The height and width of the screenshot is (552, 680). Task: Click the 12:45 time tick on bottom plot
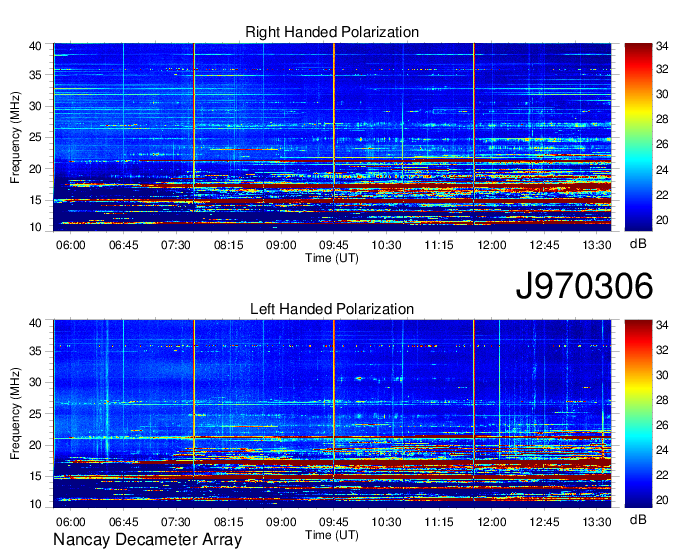tap(544, 522)
